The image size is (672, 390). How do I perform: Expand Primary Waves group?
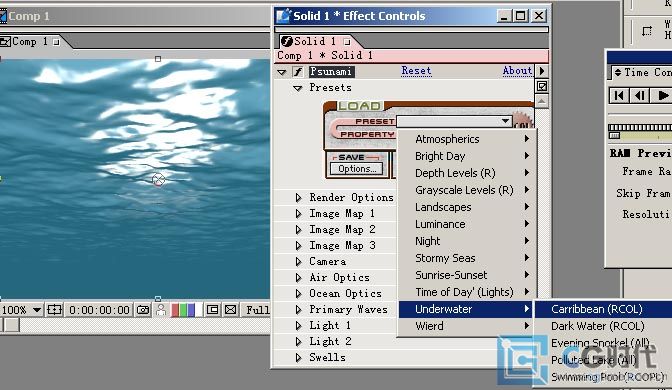click(x=298, y=309)
